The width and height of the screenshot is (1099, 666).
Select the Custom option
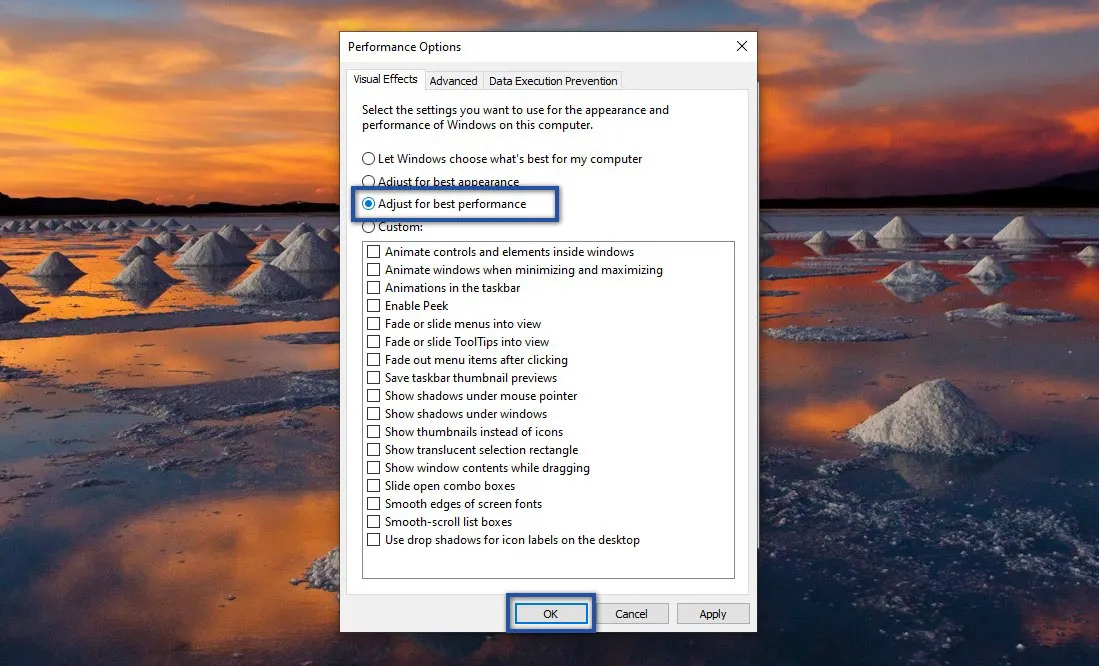click(368, 227)
